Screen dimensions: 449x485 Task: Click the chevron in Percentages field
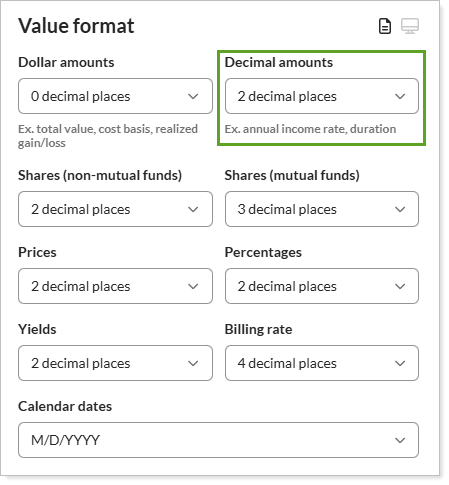pyautogui.click(x=400, y=286)
